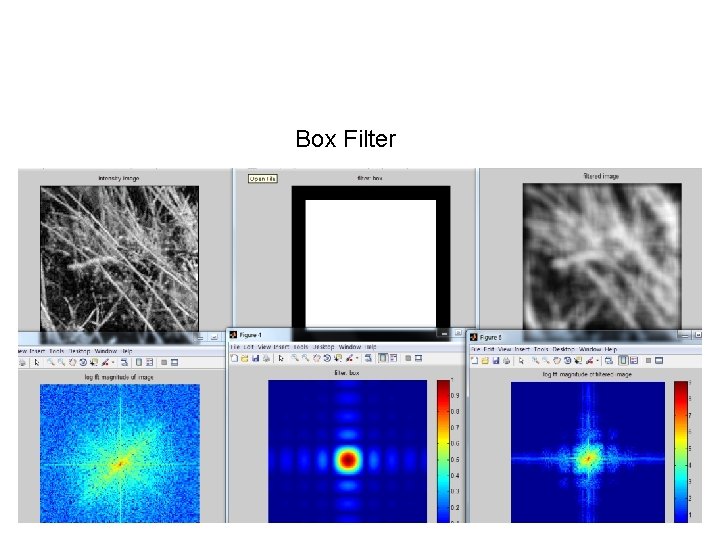The image size is (720, 540).
Task: Open File menu in right figure window
Action: pyautogui.click(x=476, y=349)
